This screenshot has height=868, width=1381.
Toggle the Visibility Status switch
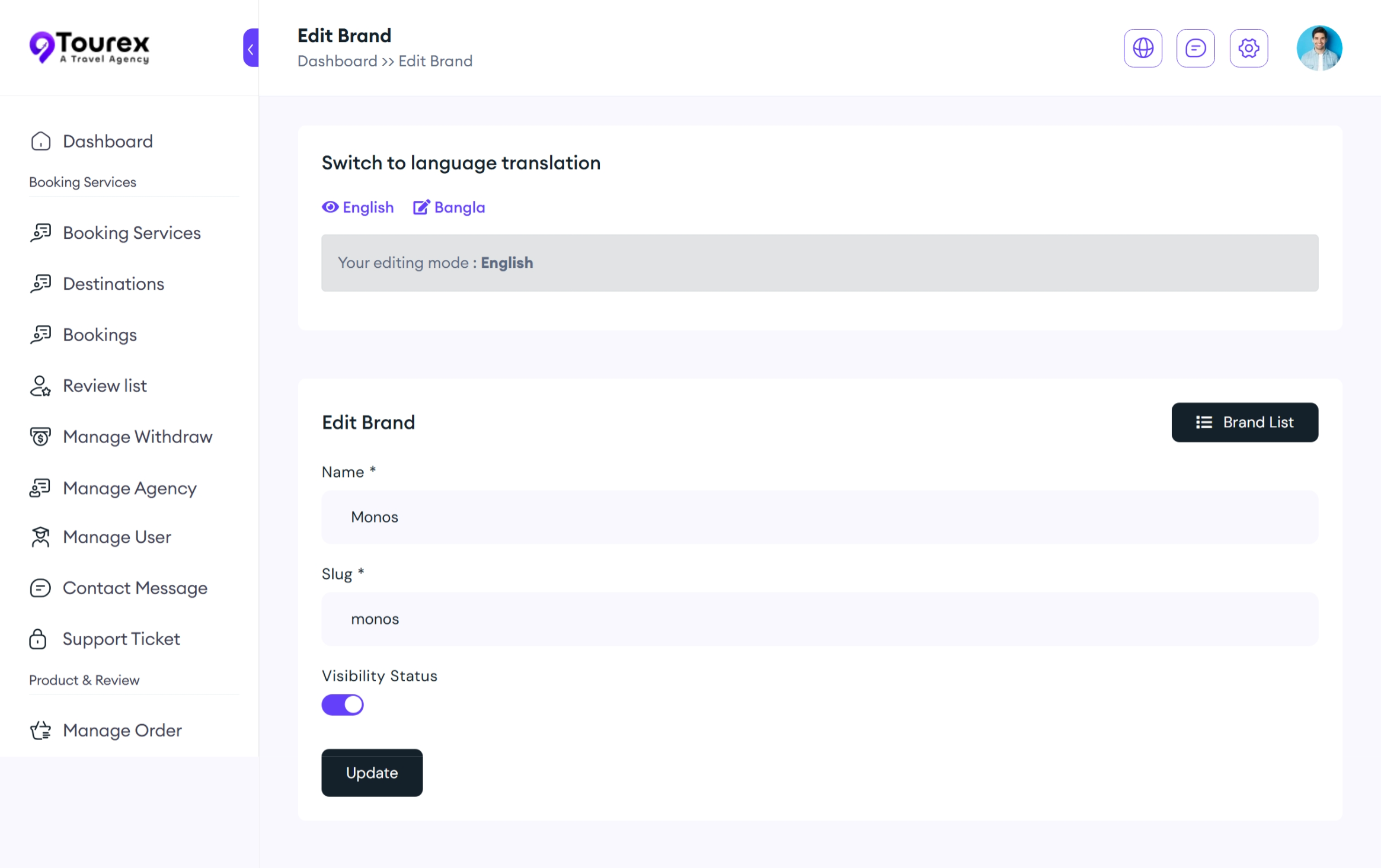point(343,704)
